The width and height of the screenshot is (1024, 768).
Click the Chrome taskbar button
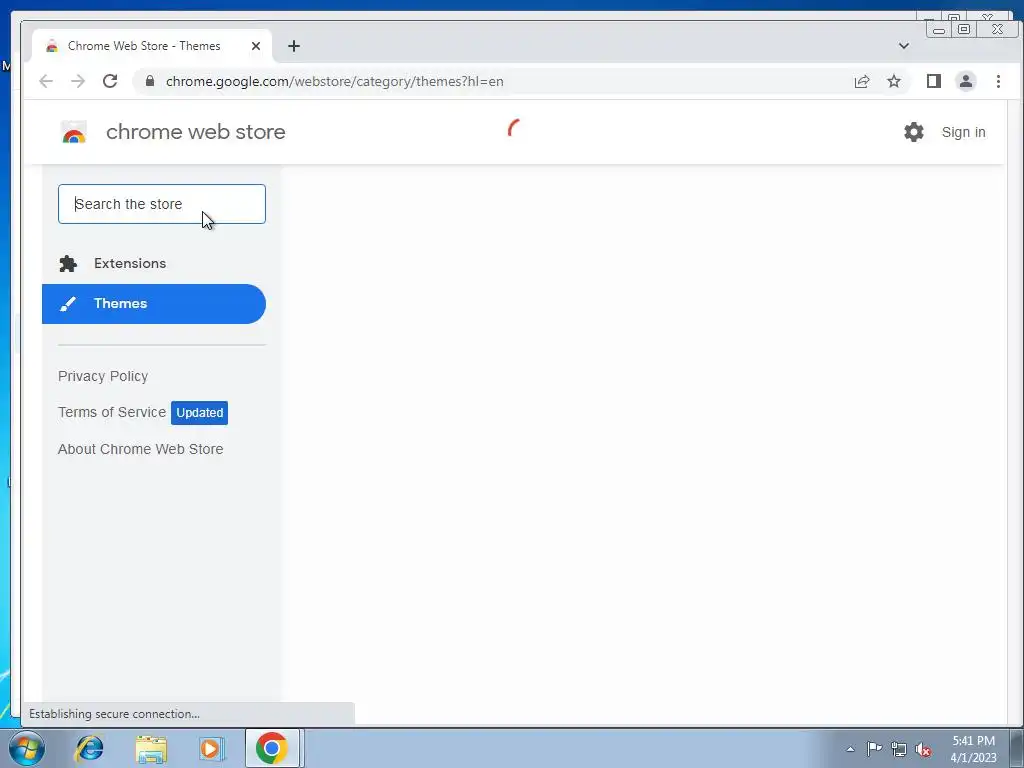[272, 748]
